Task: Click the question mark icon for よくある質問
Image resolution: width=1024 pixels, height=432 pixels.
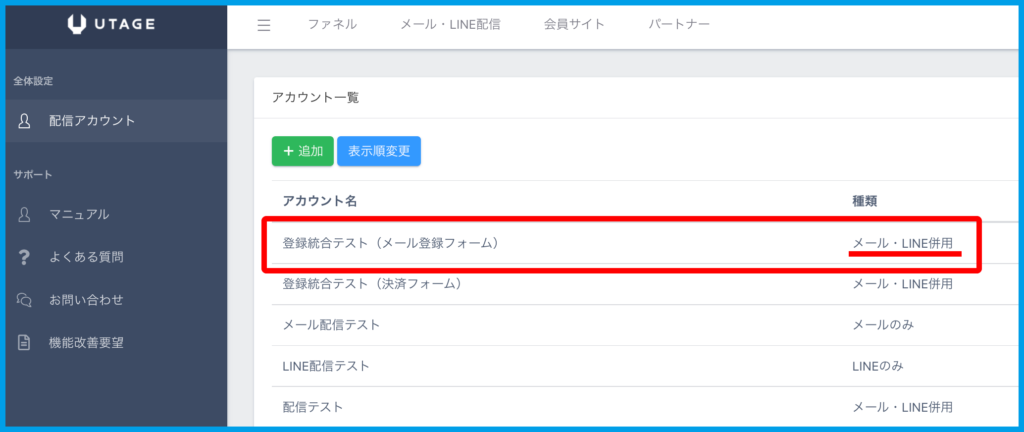Action: coord(25,257)
